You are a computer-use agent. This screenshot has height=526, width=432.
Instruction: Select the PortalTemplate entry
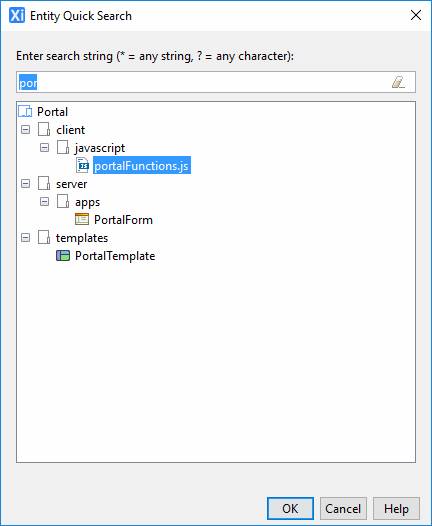[115, 256]
